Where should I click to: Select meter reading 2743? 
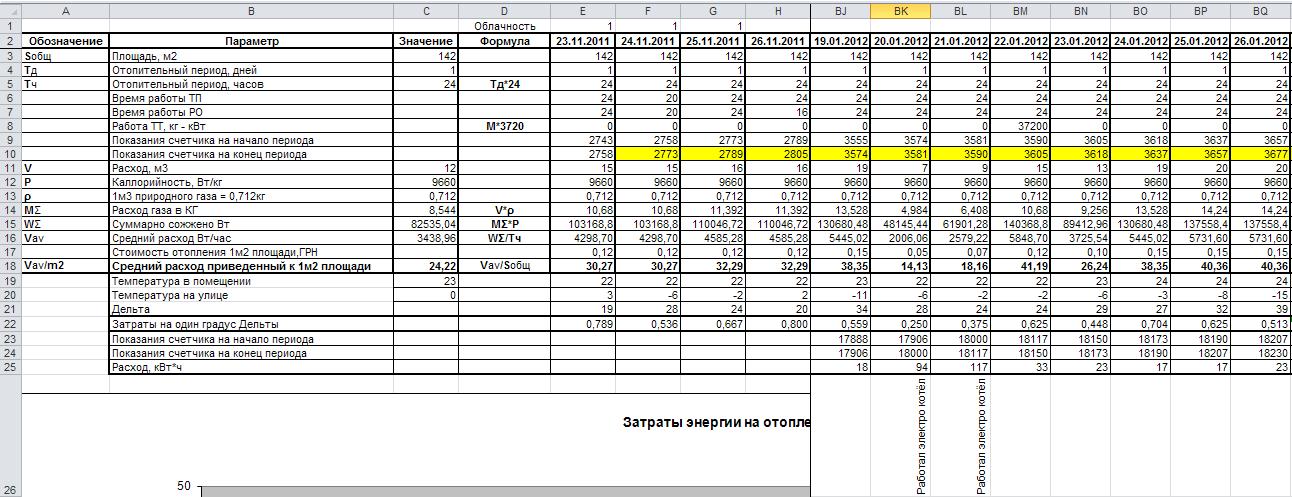(583, 141)
